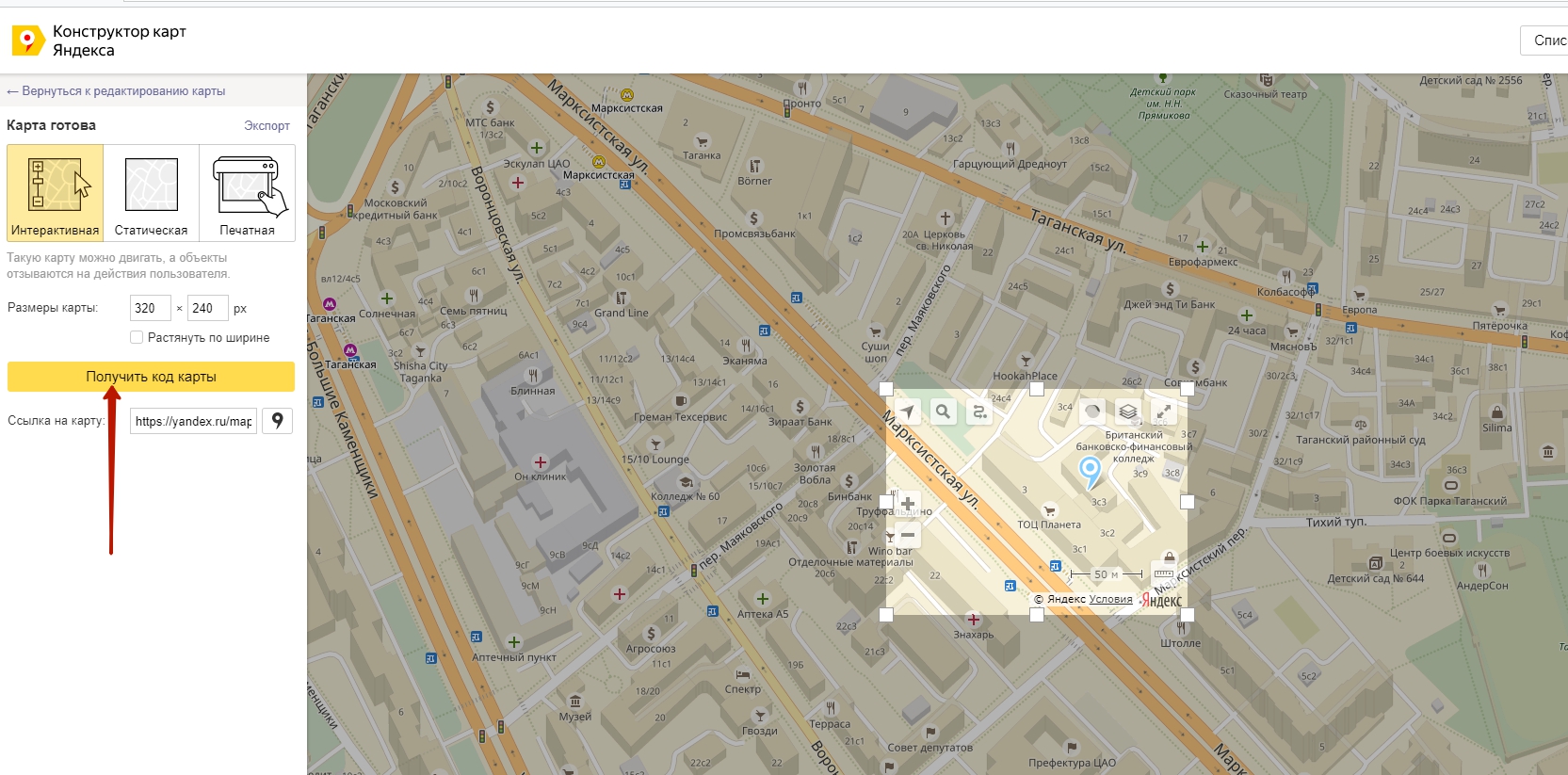Switch to the Статическая map type
This screenshot has height=775, width=1568.
coord(151,192)
